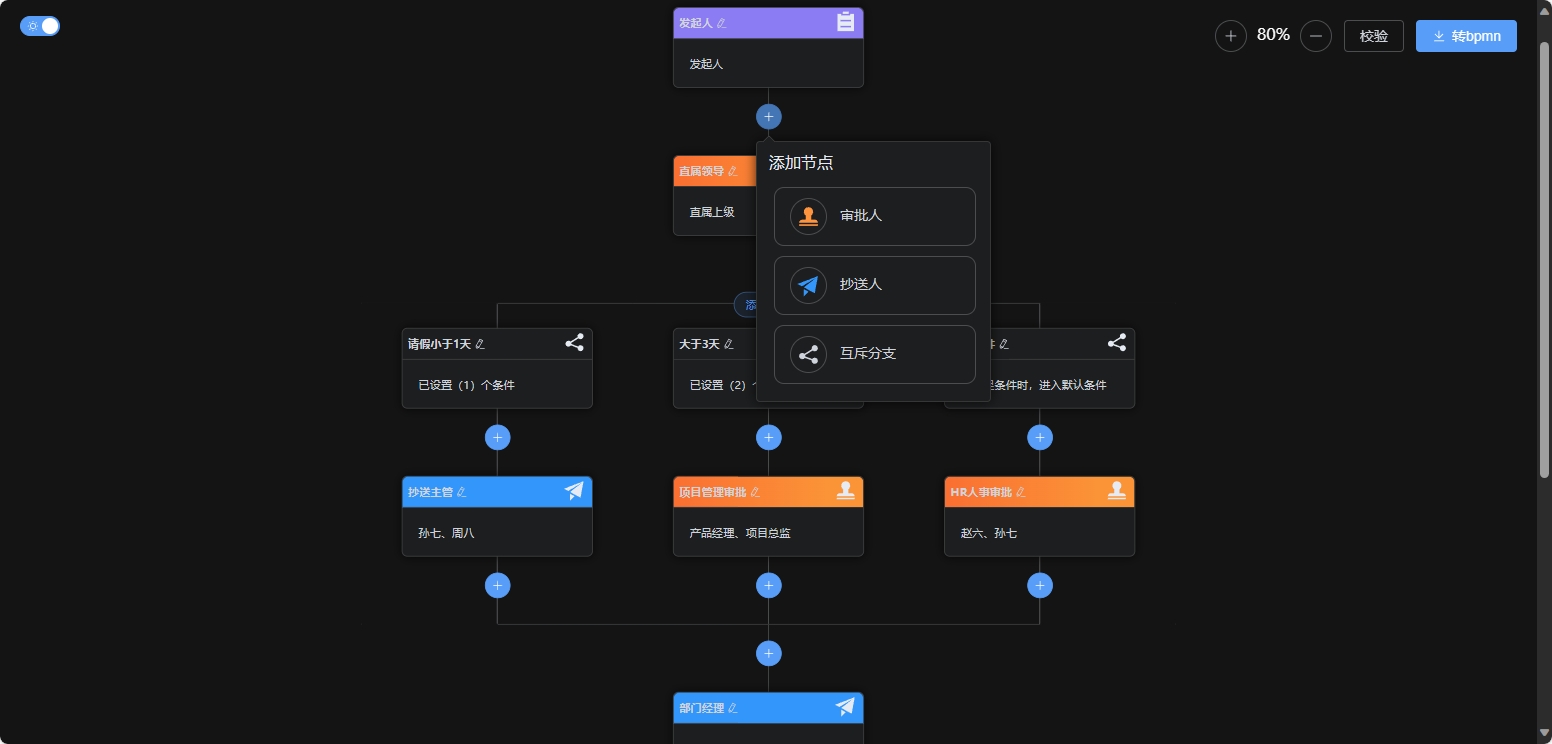1552x744 pixels.
Task: Choose 互斥分支 from add node popup
Action: [874, 354]
